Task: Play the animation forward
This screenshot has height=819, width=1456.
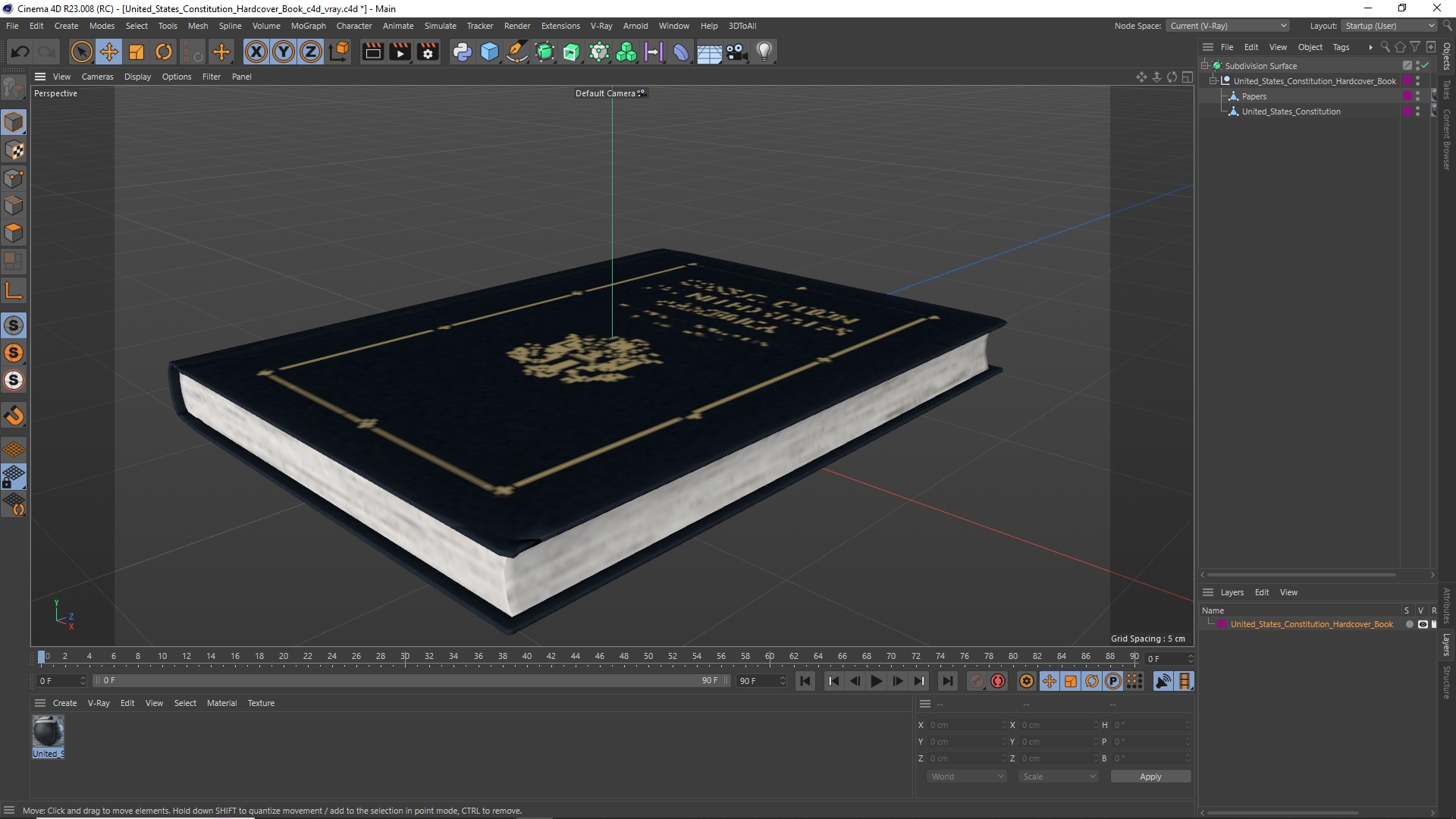Action: coord(876,681)
